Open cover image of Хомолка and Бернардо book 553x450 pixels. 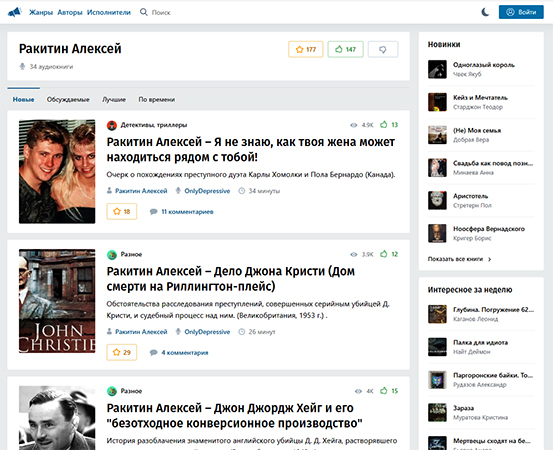pos(57,171)
